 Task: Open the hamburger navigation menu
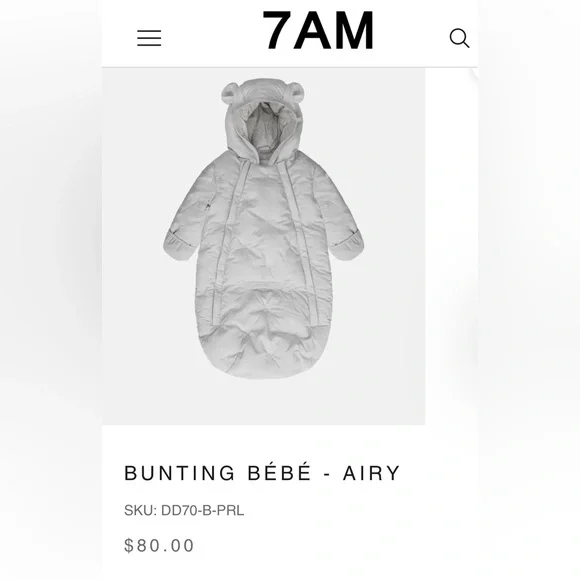point(149,38)
